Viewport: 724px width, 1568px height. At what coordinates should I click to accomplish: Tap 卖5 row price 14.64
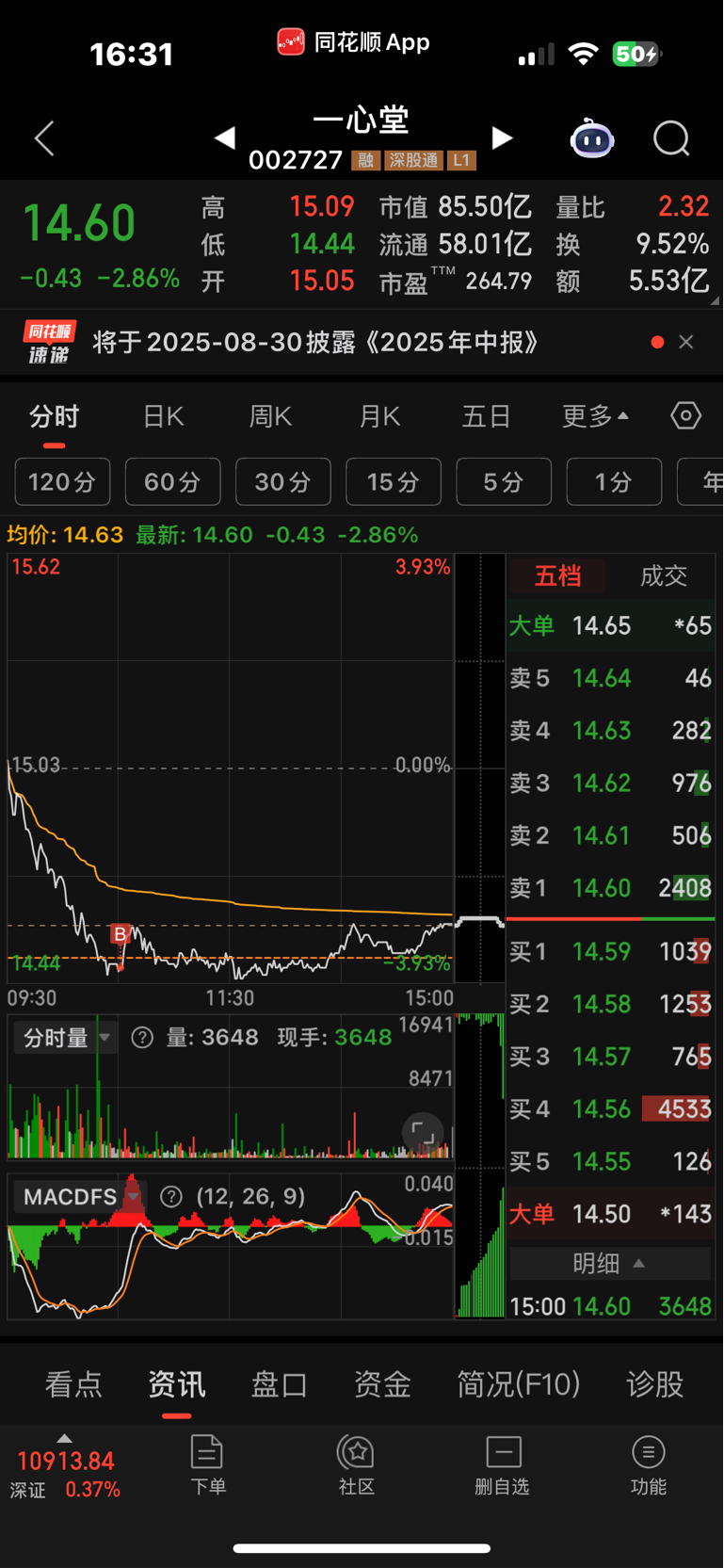click(x=610, y=678)
